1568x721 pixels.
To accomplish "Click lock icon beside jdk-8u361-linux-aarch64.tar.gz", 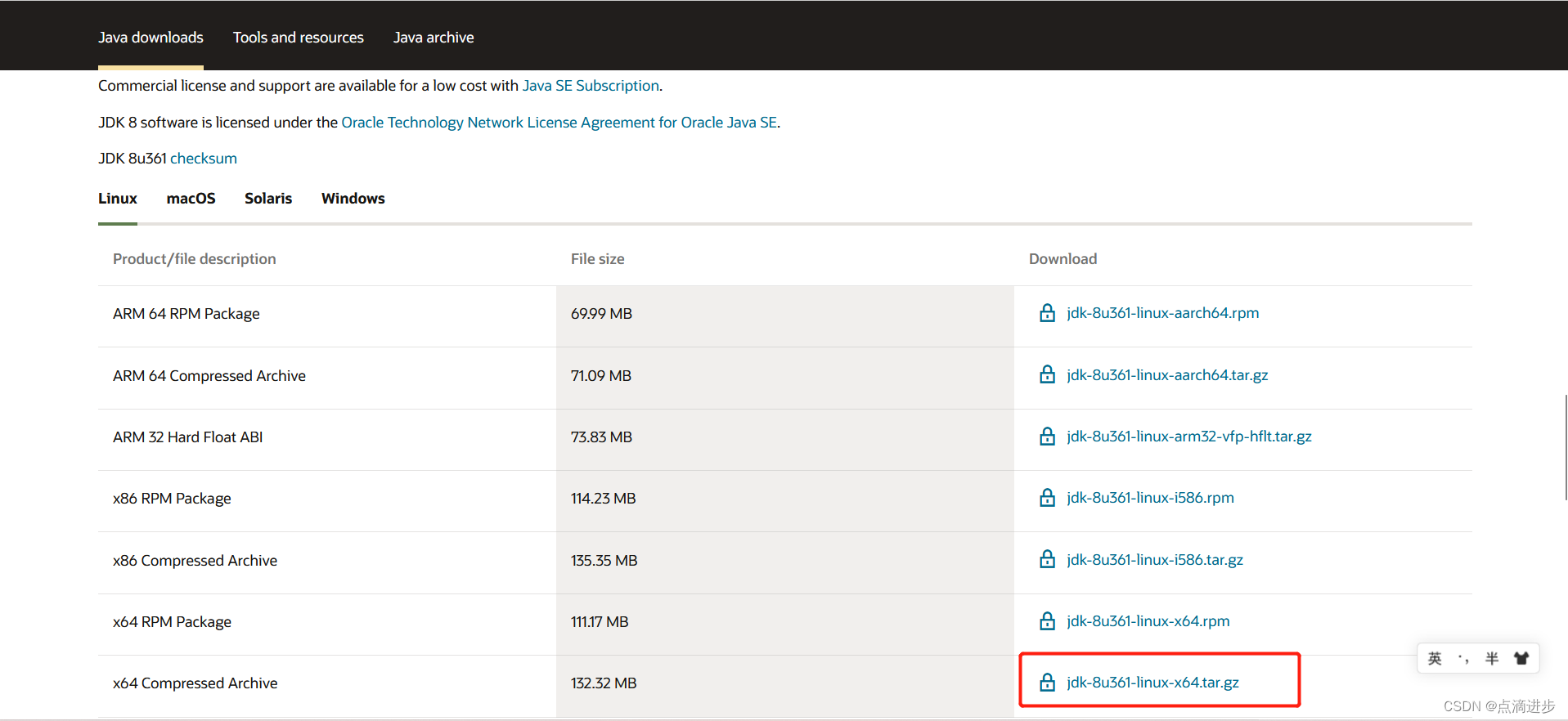I will 1047,374.
